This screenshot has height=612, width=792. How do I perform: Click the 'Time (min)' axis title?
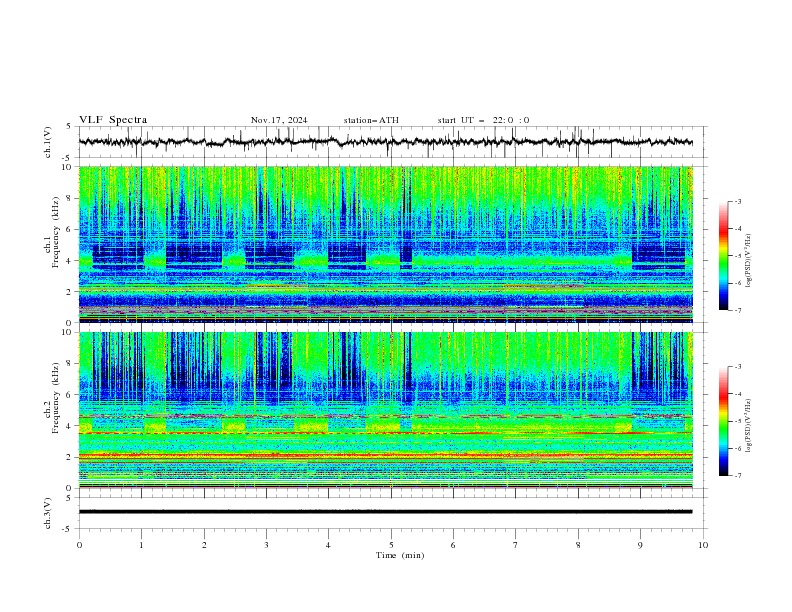tap(400, 555)
